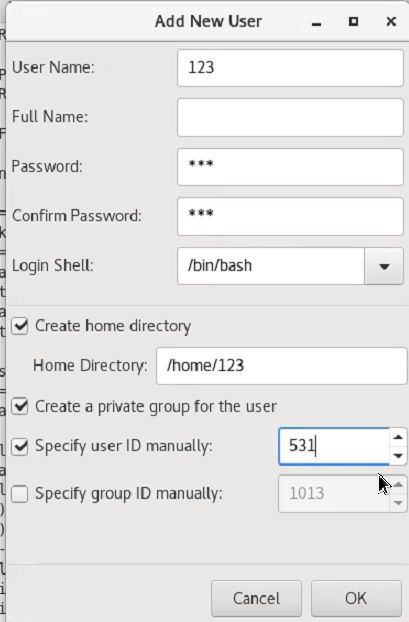Toggle Create a private group checkbox

click(19, 407)
